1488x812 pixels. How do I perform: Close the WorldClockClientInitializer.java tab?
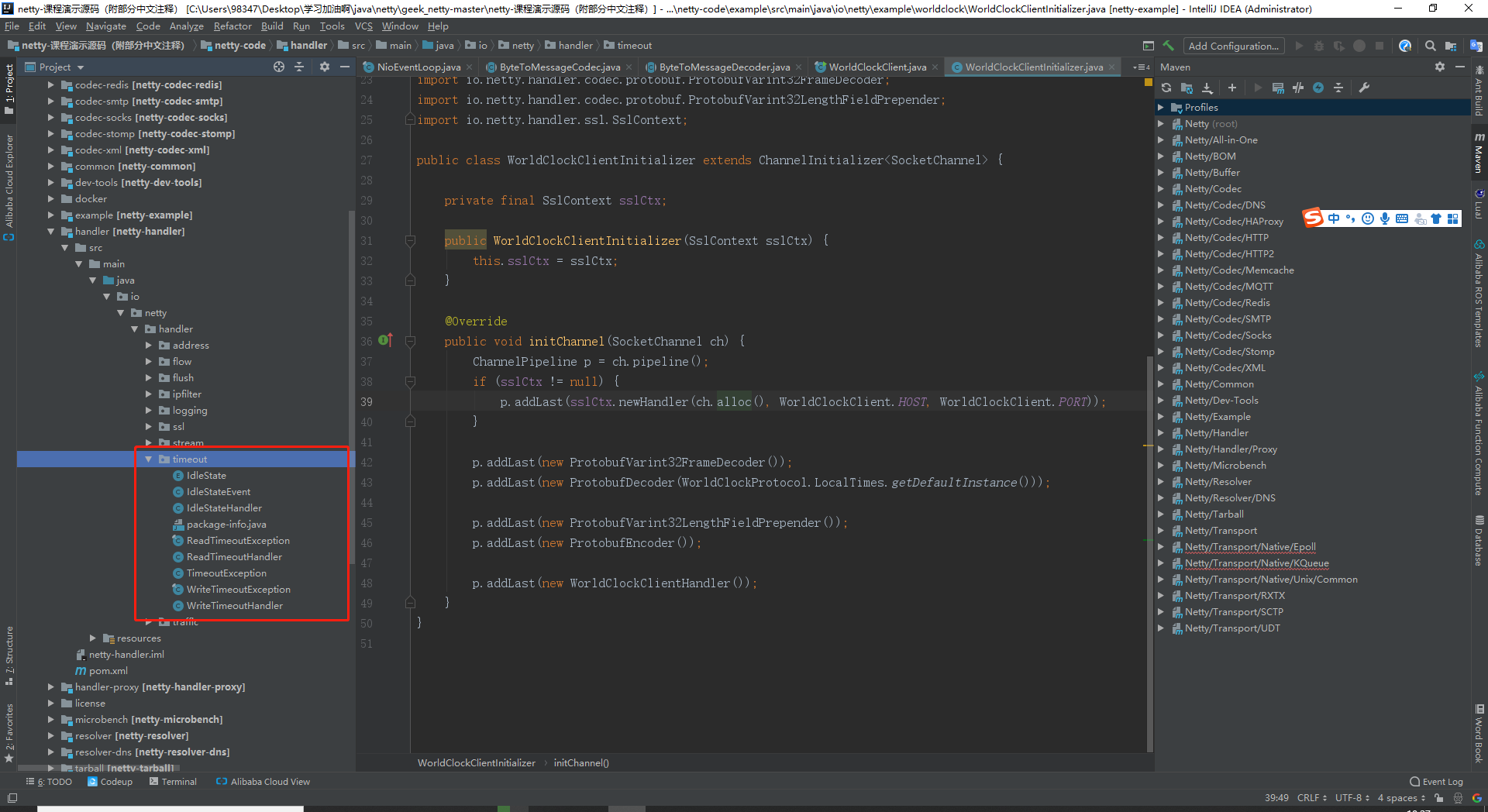[x=1112, y=67]
